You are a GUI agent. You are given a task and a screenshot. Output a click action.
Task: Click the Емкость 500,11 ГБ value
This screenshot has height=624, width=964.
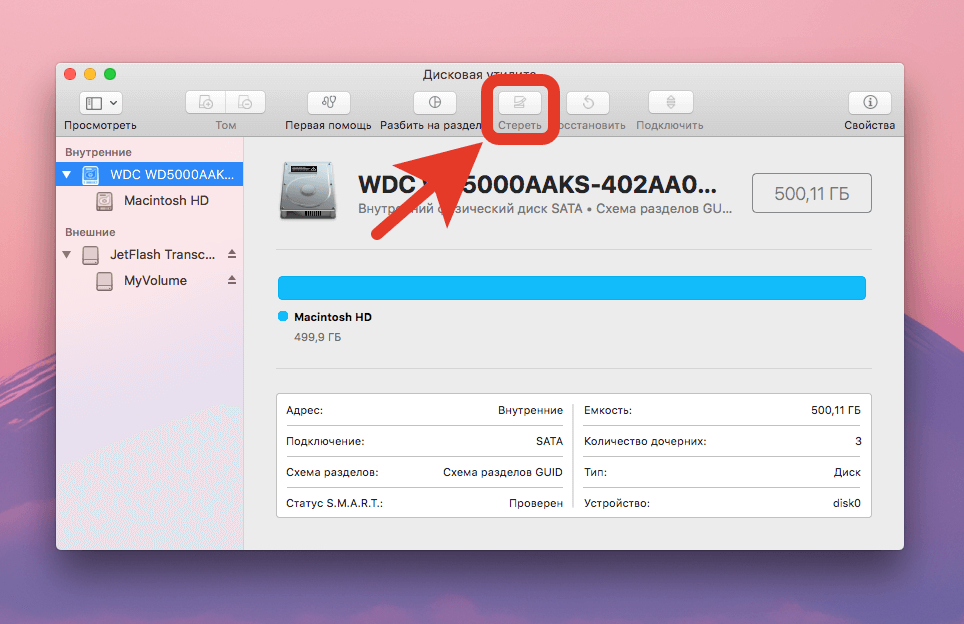click(836, 410)
